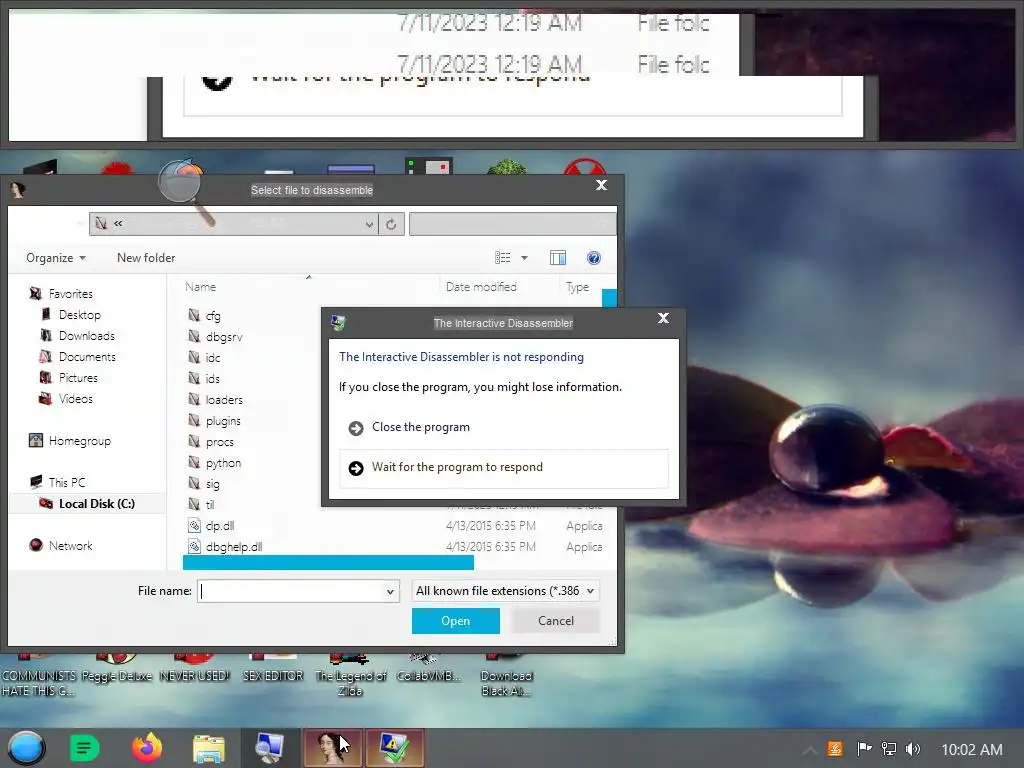Viewport: 1024px width, 768px height.
Task: Click Cancel in the file dialog
Action: tap(556, 620)
